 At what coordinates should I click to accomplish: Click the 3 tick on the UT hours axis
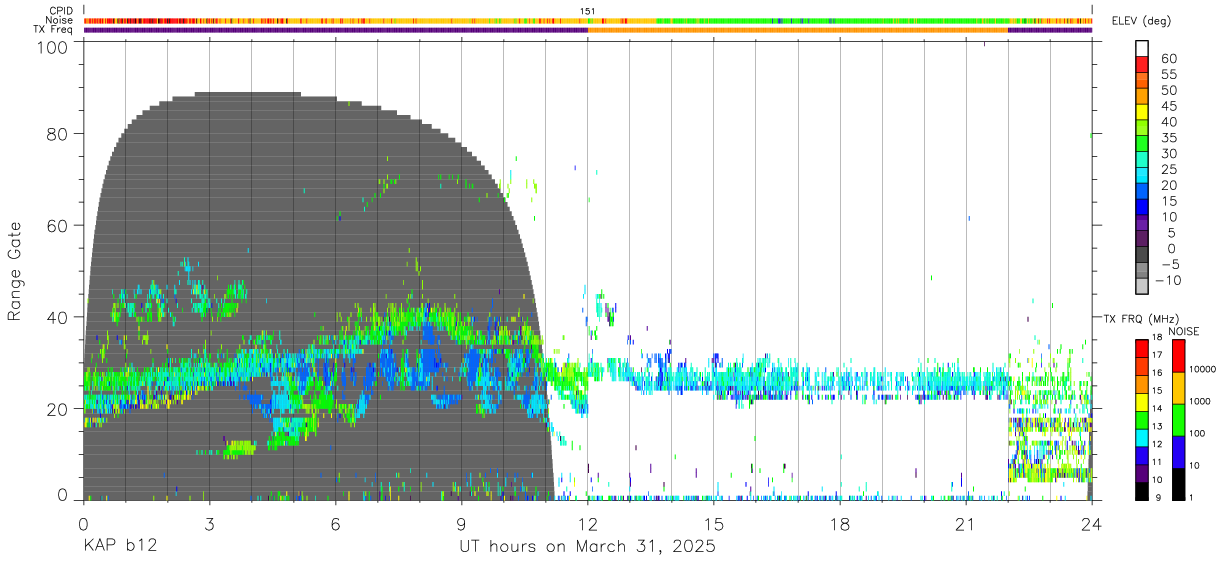(x=209, y=525)
